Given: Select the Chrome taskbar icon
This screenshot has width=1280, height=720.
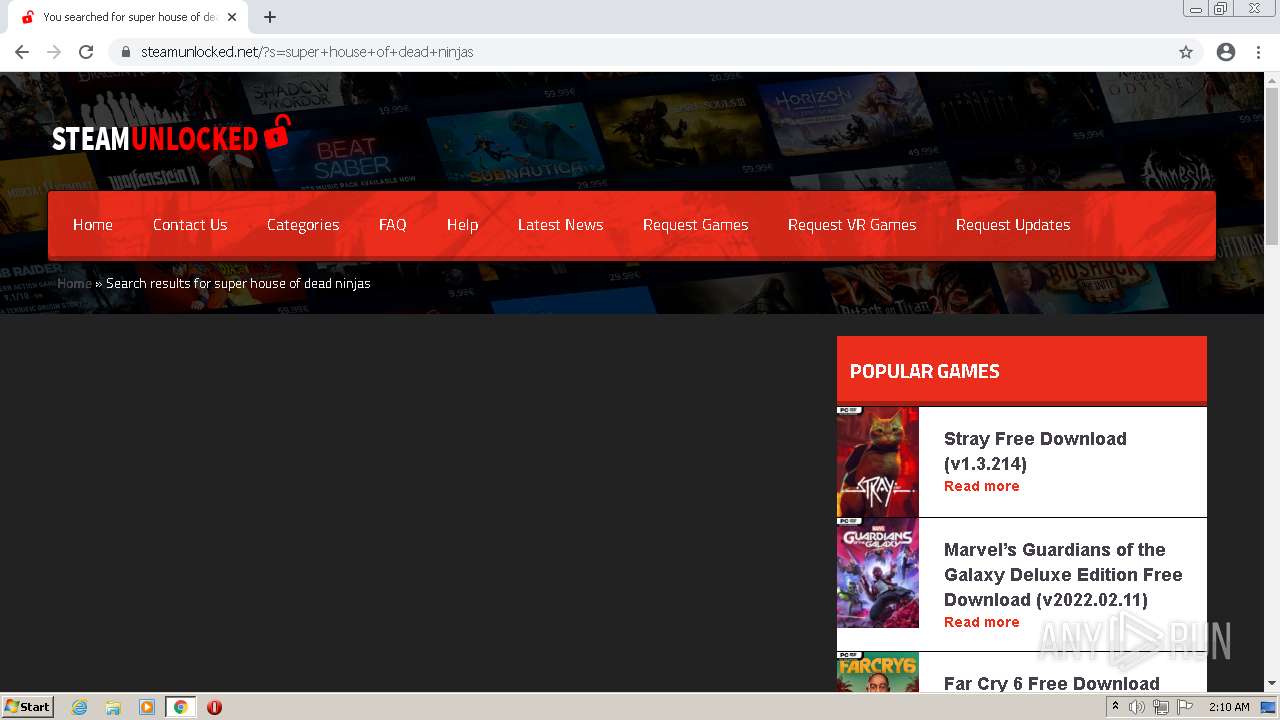Looking at the screenshot, I should pyautogui.click(x=180, y=707).
